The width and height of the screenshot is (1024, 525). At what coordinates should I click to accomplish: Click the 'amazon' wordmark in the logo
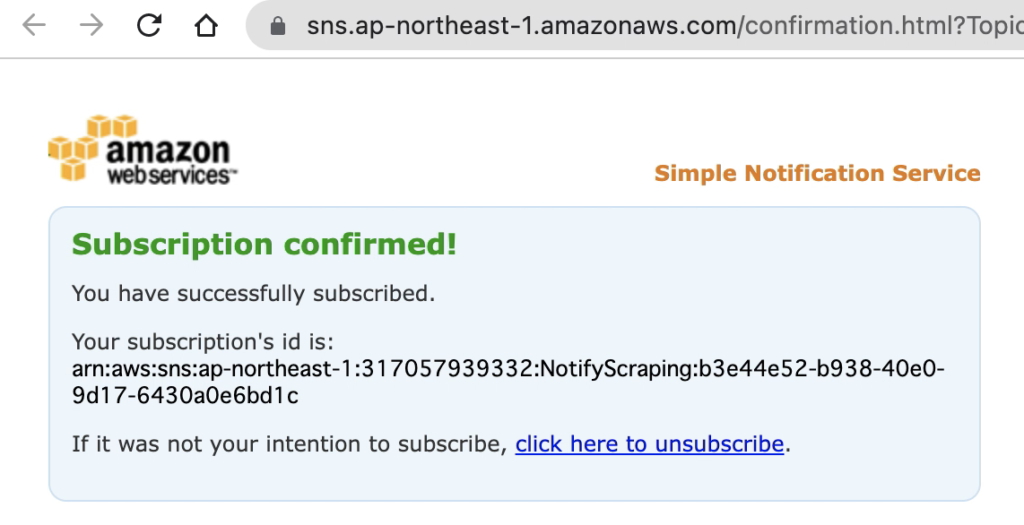(x=168, y=150)
